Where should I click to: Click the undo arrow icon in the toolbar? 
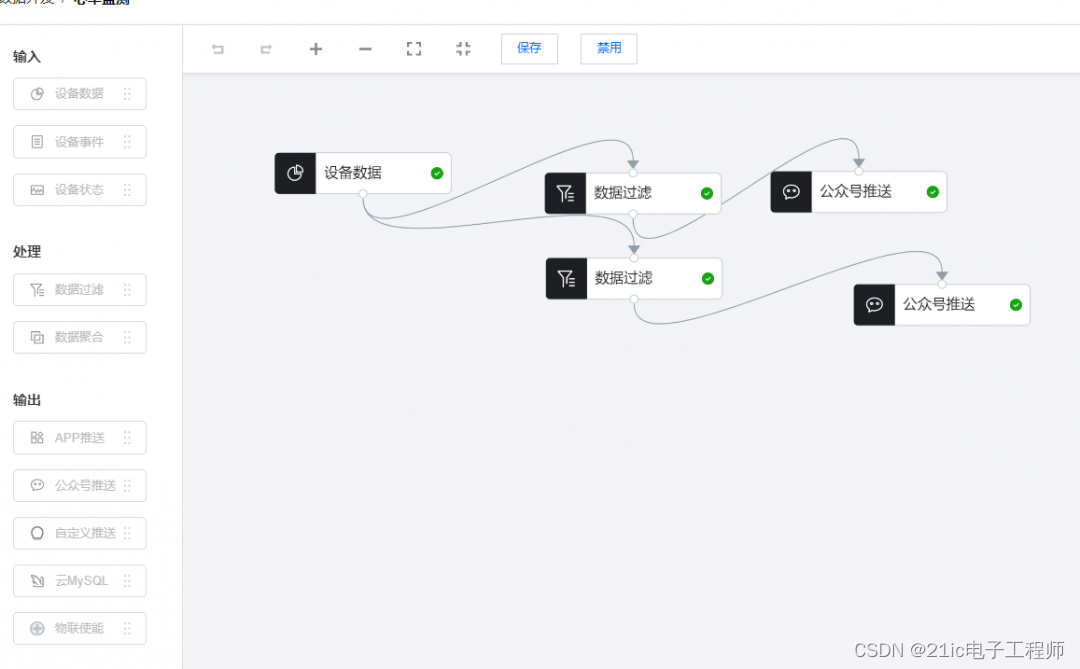[x=218, y=49]
